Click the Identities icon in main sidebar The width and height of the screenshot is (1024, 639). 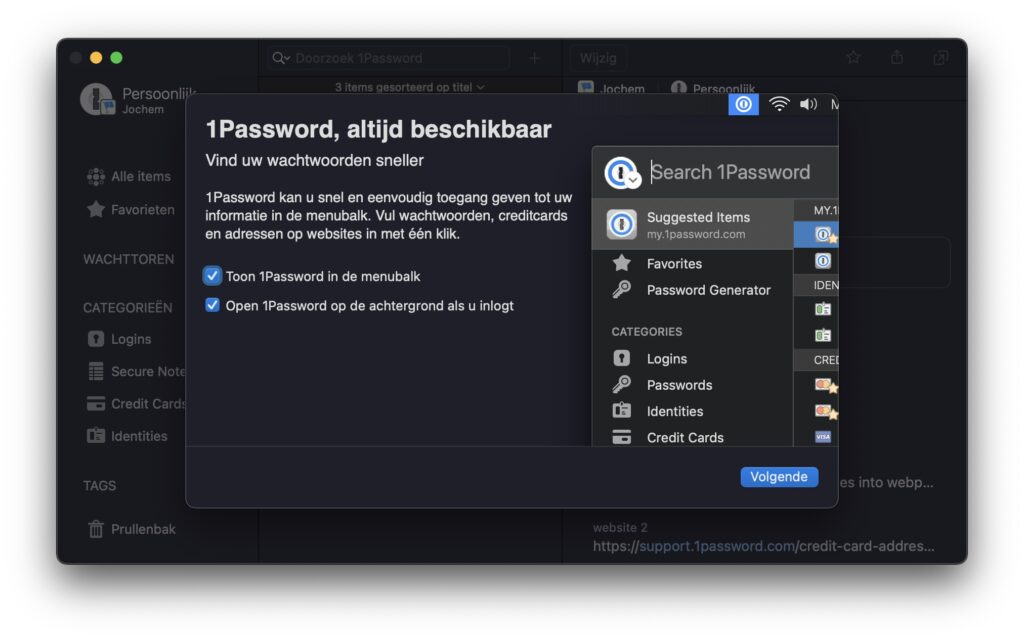(96, 436)
